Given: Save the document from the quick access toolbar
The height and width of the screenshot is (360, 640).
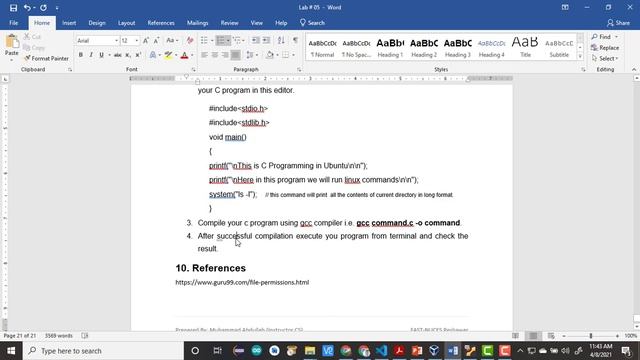Looking at the screenshot, I should tap(13, 7).
